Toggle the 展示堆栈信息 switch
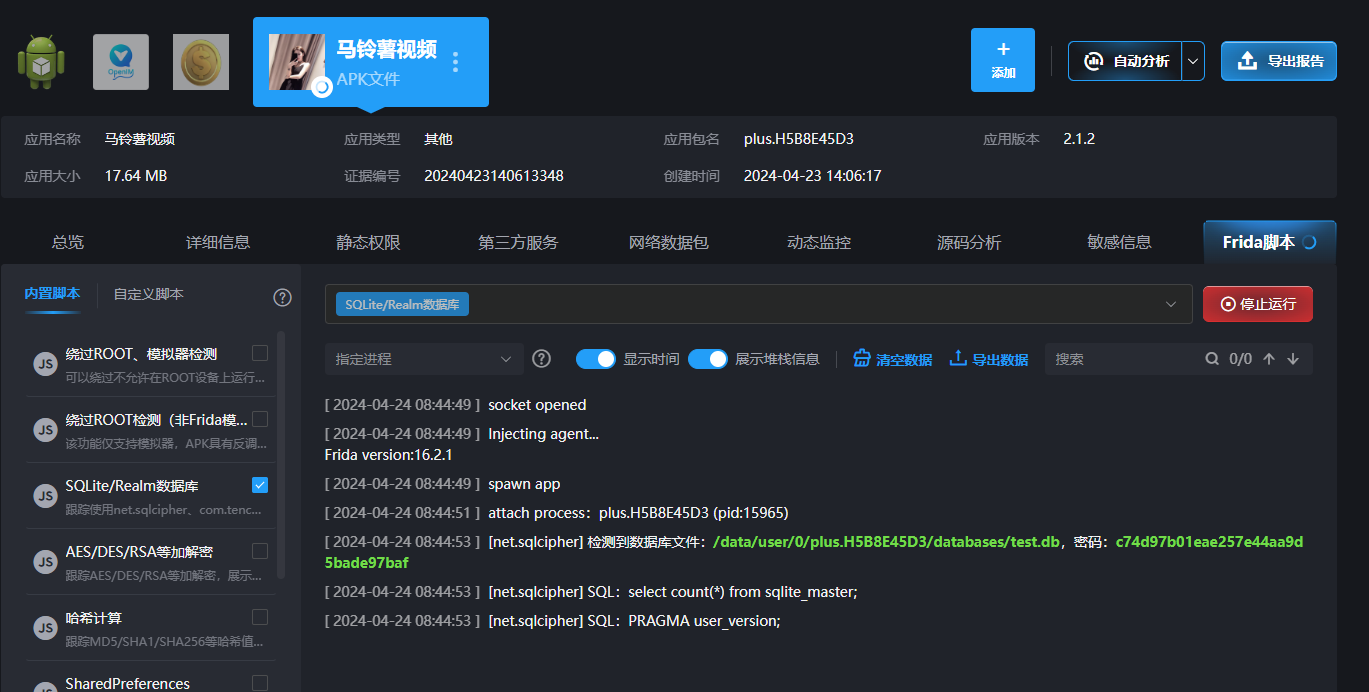This screenshot has height=692, width=1369. pyautogui.click(x=708, y=359)
